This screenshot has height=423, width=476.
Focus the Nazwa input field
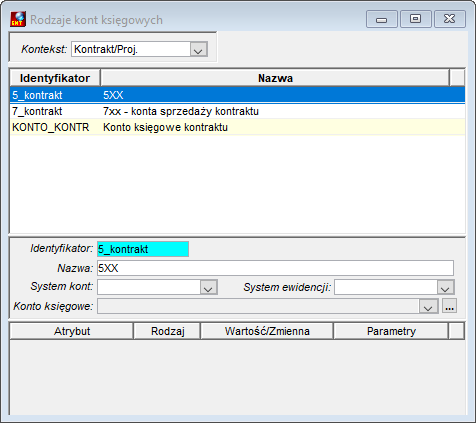275,268
